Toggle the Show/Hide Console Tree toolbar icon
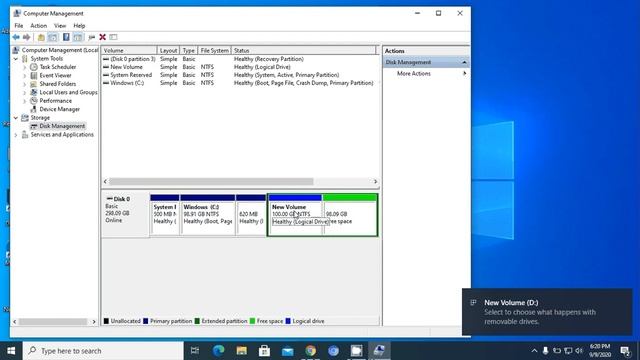640x360 pixels. [53, 37]
